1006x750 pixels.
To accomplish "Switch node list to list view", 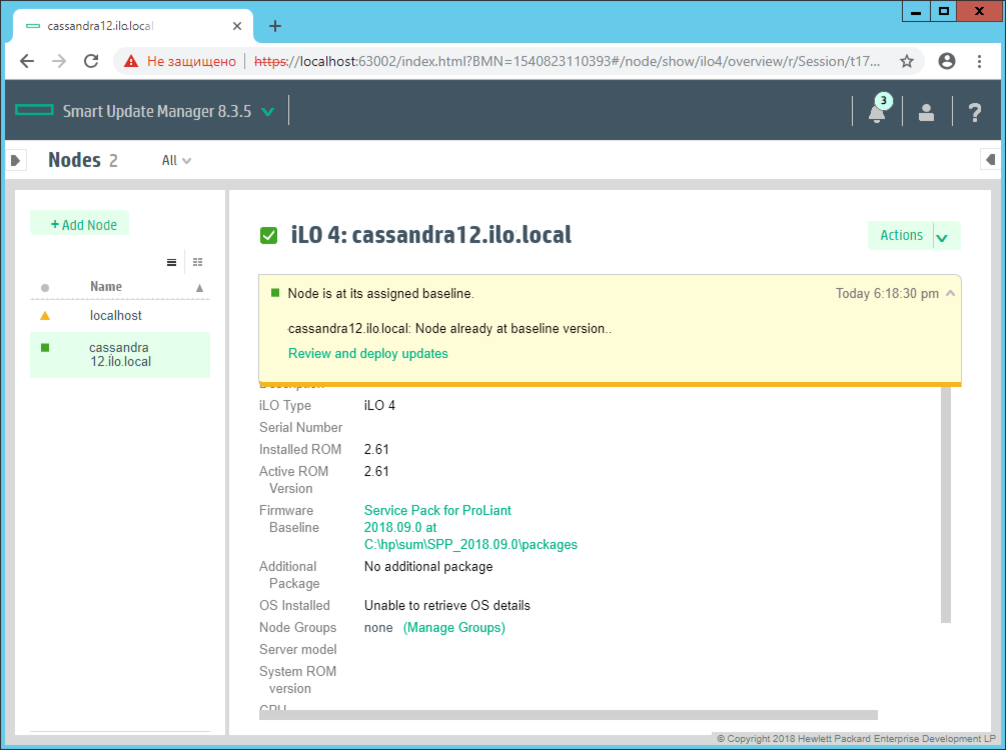I will click(171, 262).
